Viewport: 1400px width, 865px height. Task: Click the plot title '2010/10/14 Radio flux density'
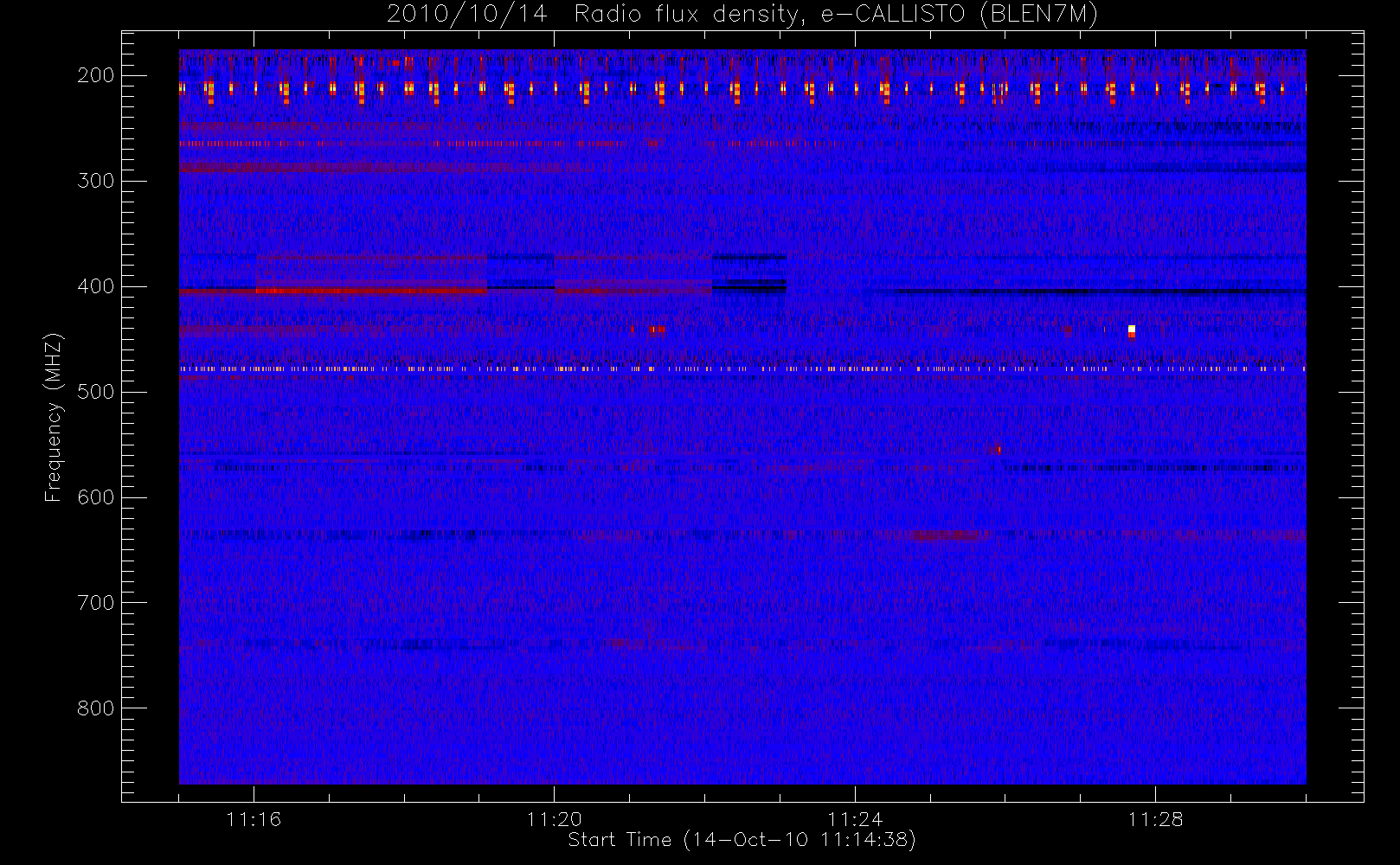point(595,15)
